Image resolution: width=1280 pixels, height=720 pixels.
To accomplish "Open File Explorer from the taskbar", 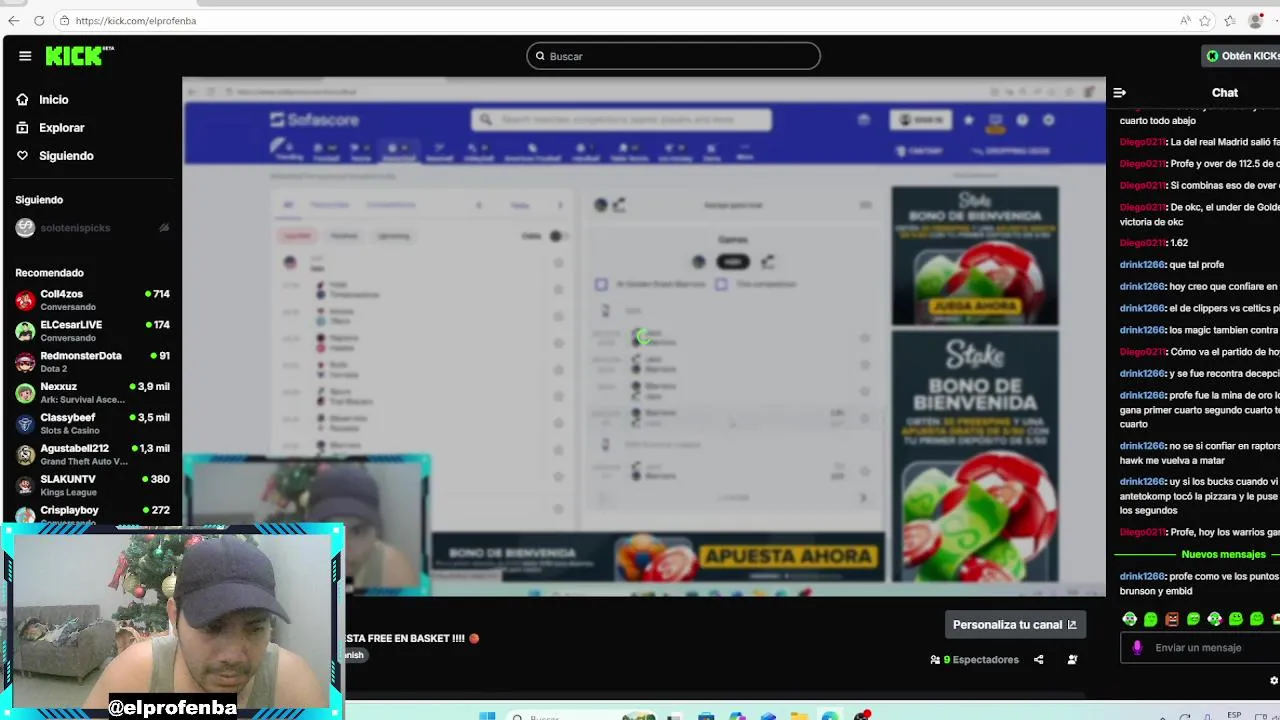I will (799, 716).
